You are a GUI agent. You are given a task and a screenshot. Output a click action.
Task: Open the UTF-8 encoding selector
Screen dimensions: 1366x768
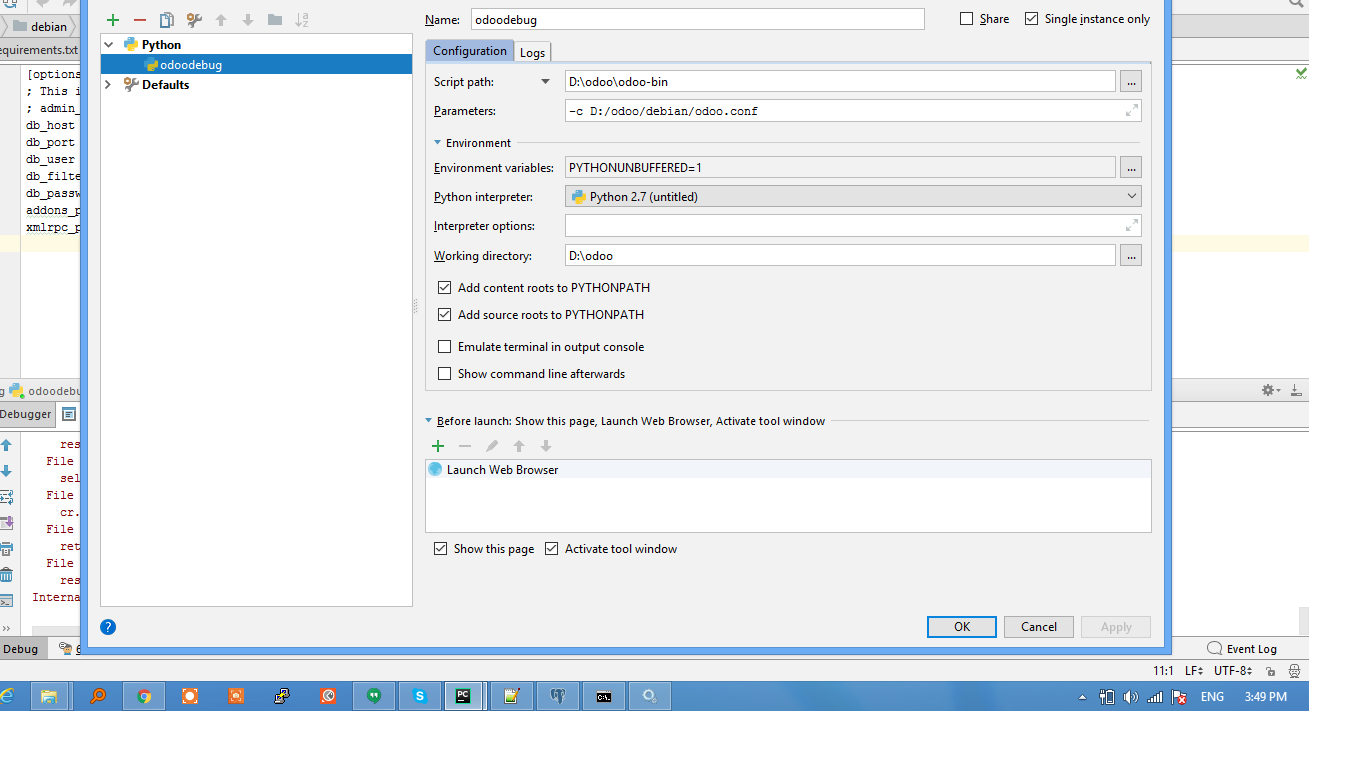point(1233,671)
